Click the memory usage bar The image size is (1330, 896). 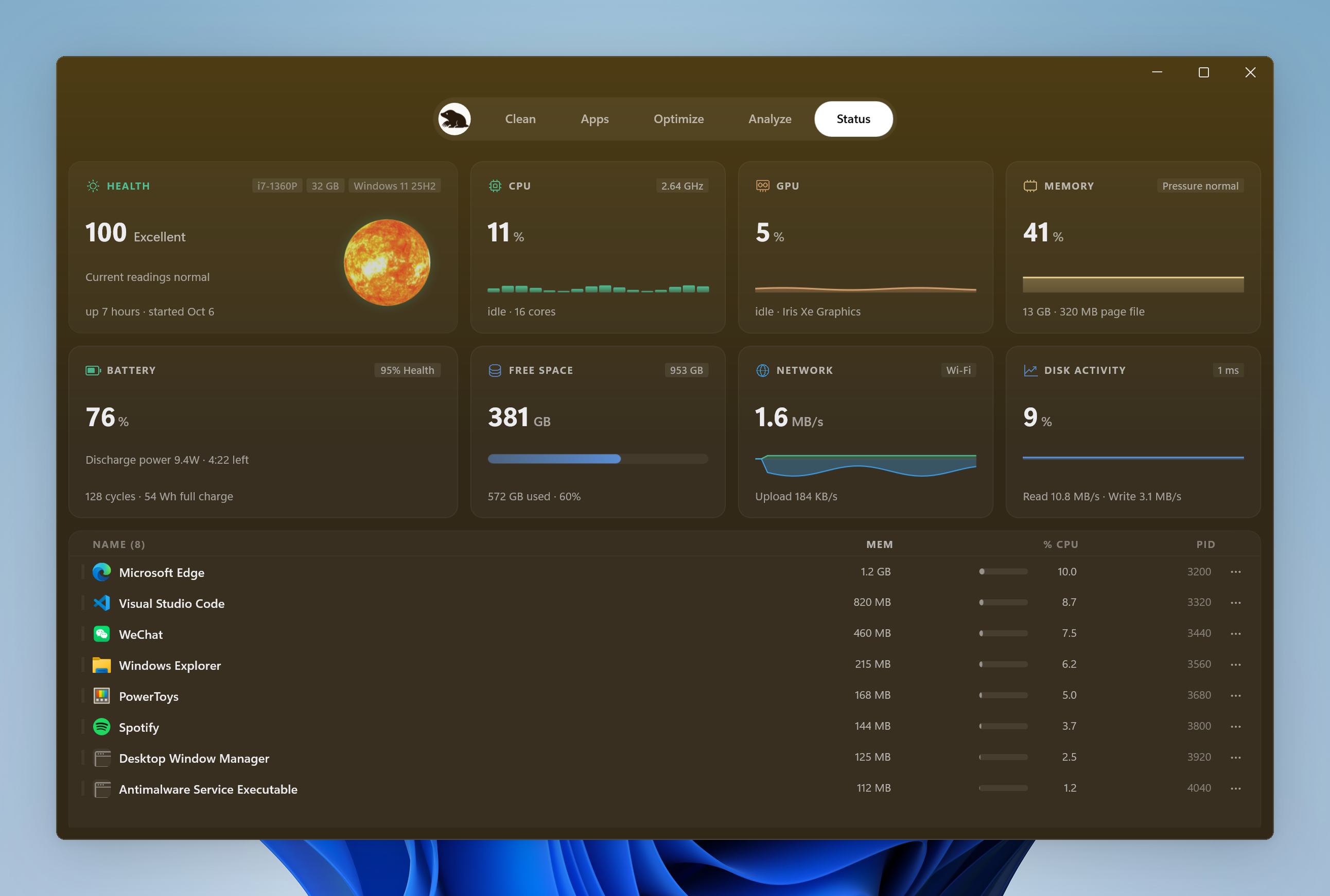[1133, 284]
